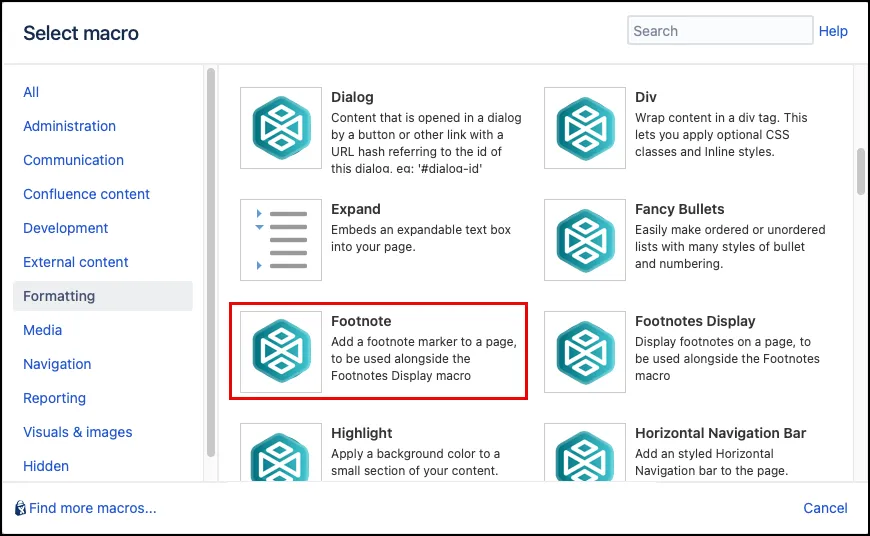Focus the macro Search field
870x536 pixels.
tap(720, 31)
